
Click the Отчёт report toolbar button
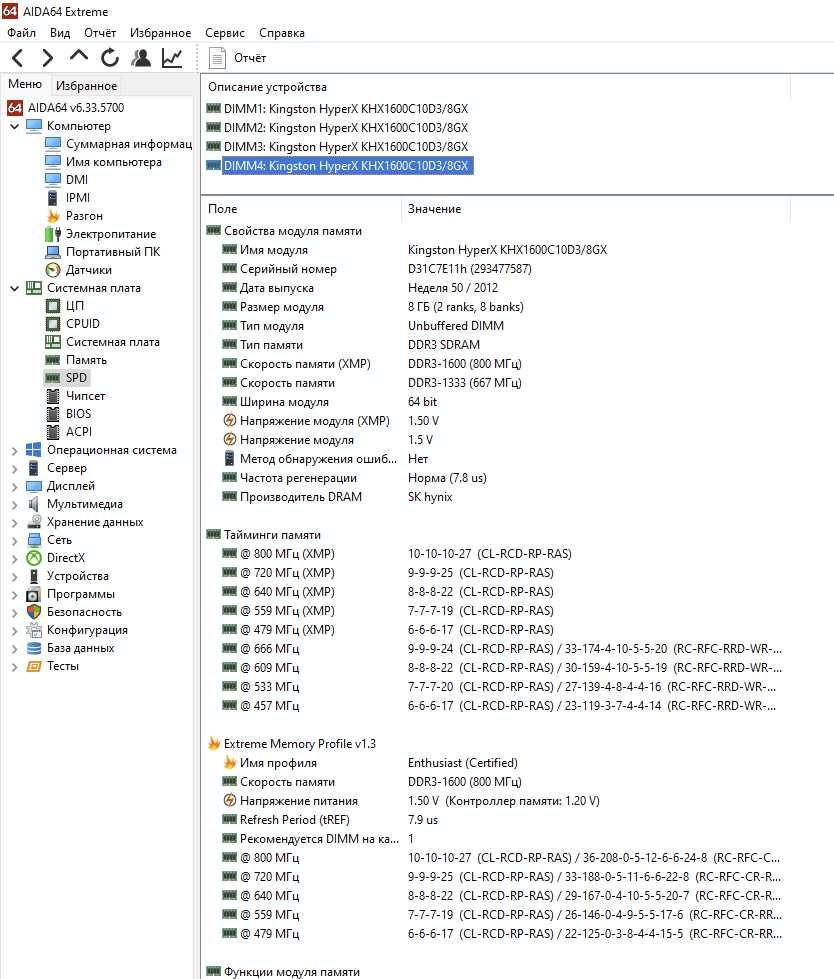point(238,58)
